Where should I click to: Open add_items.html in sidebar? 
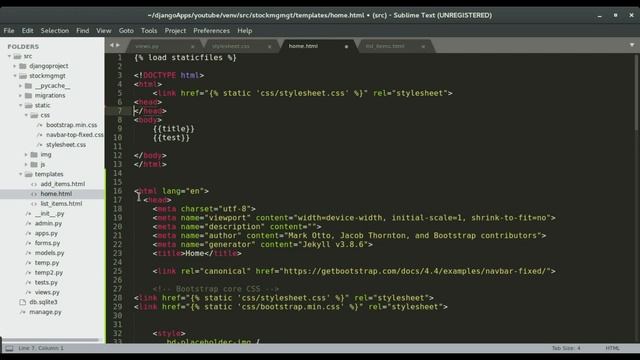pyautogui.click(x=62, y=184)
